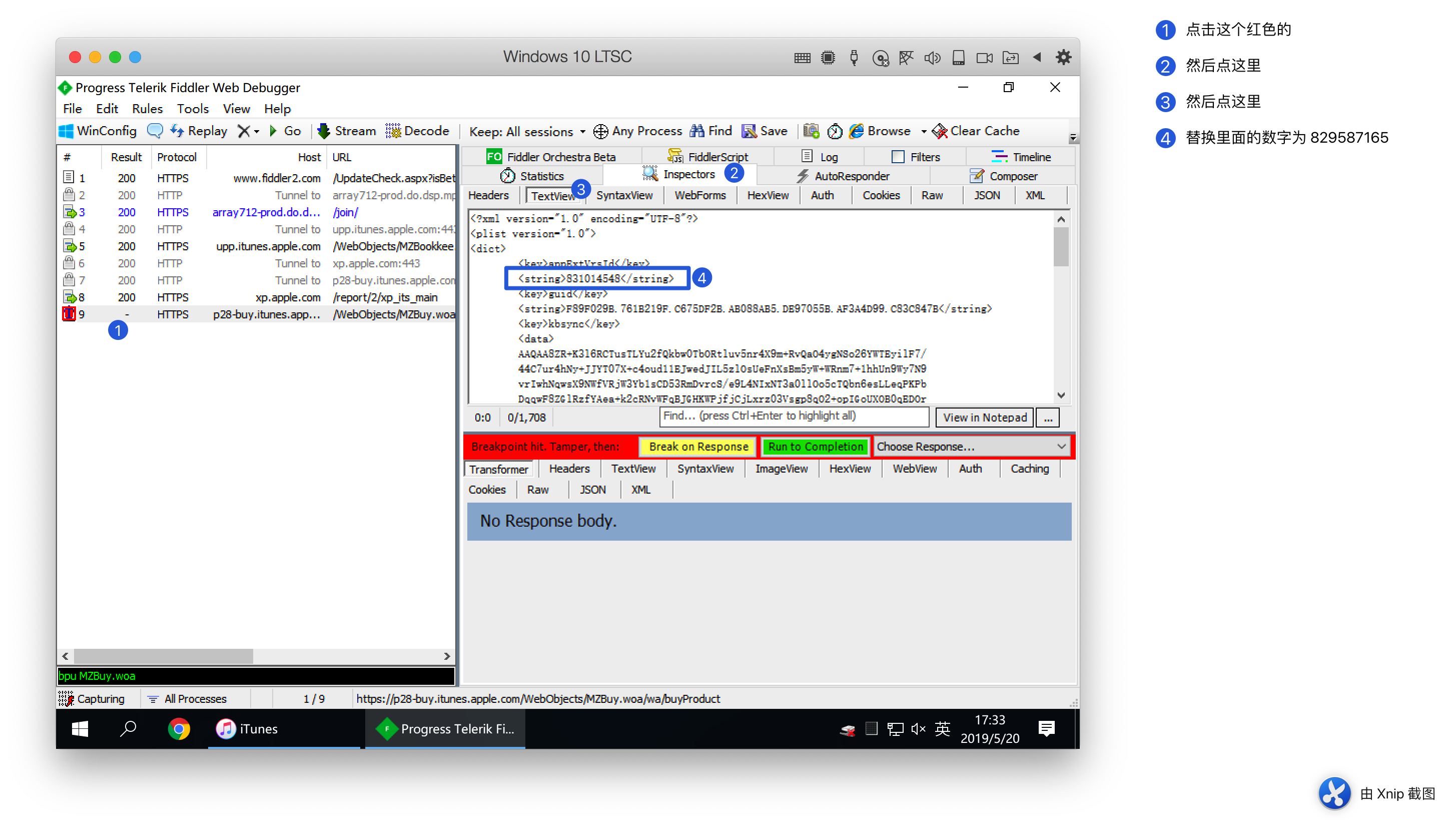The image size is (1456, 823).
Task: Click the Host column header
Action: (x=267, y=157)
